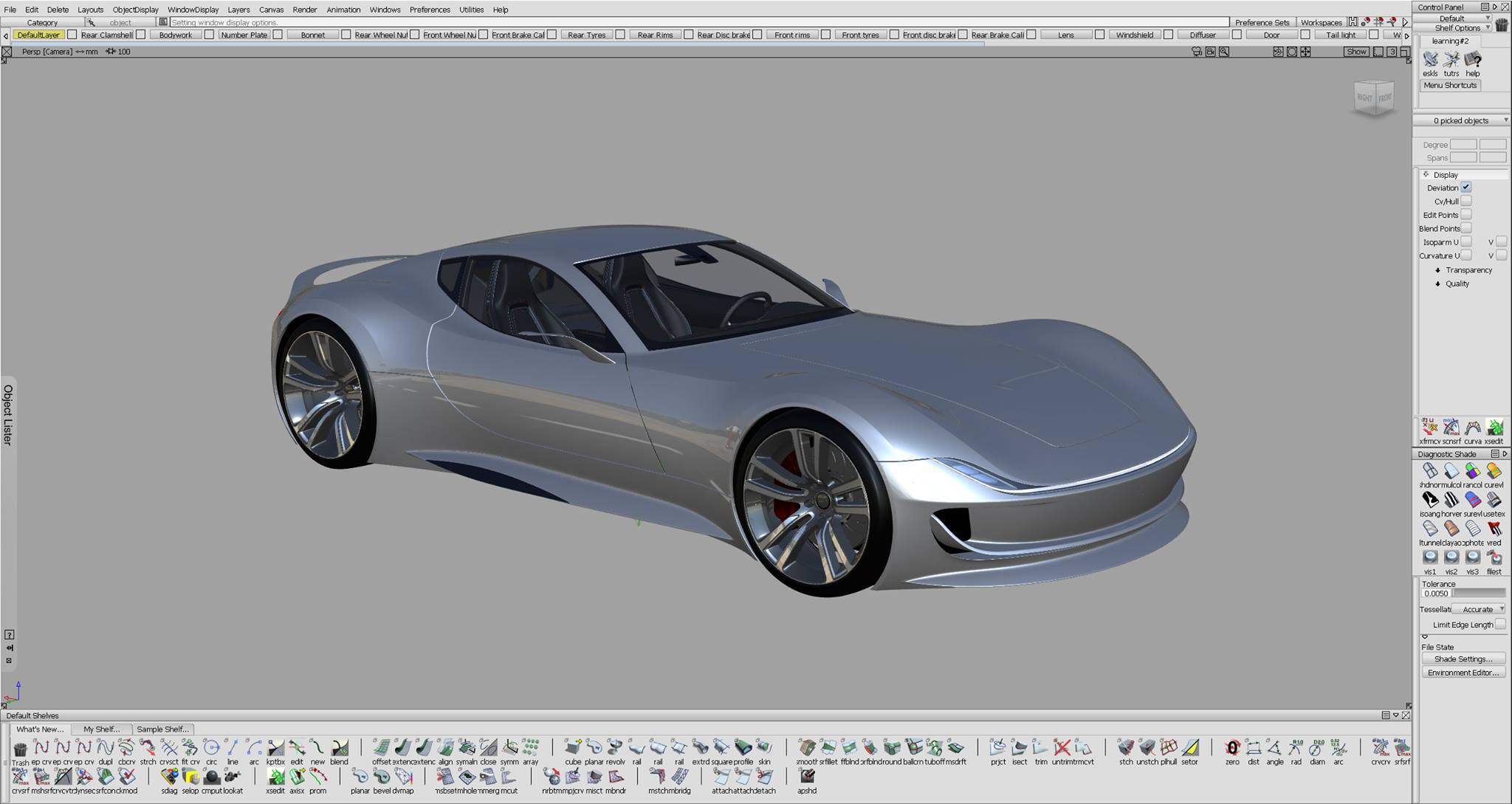Adjust the Tolerance slider

pos(1479,593)
